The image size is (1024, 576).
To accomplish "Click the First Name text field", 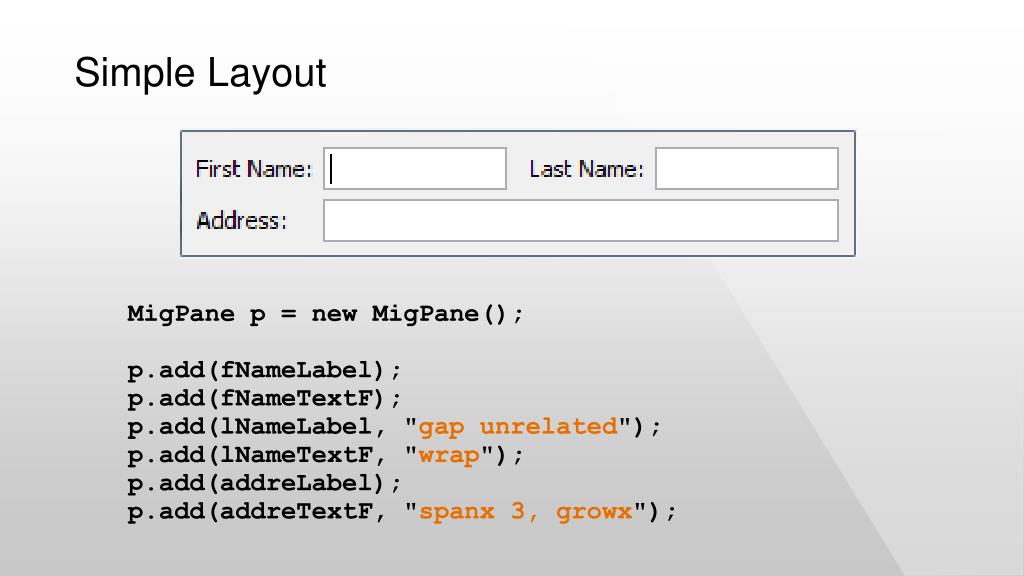I will coord(415,168).
